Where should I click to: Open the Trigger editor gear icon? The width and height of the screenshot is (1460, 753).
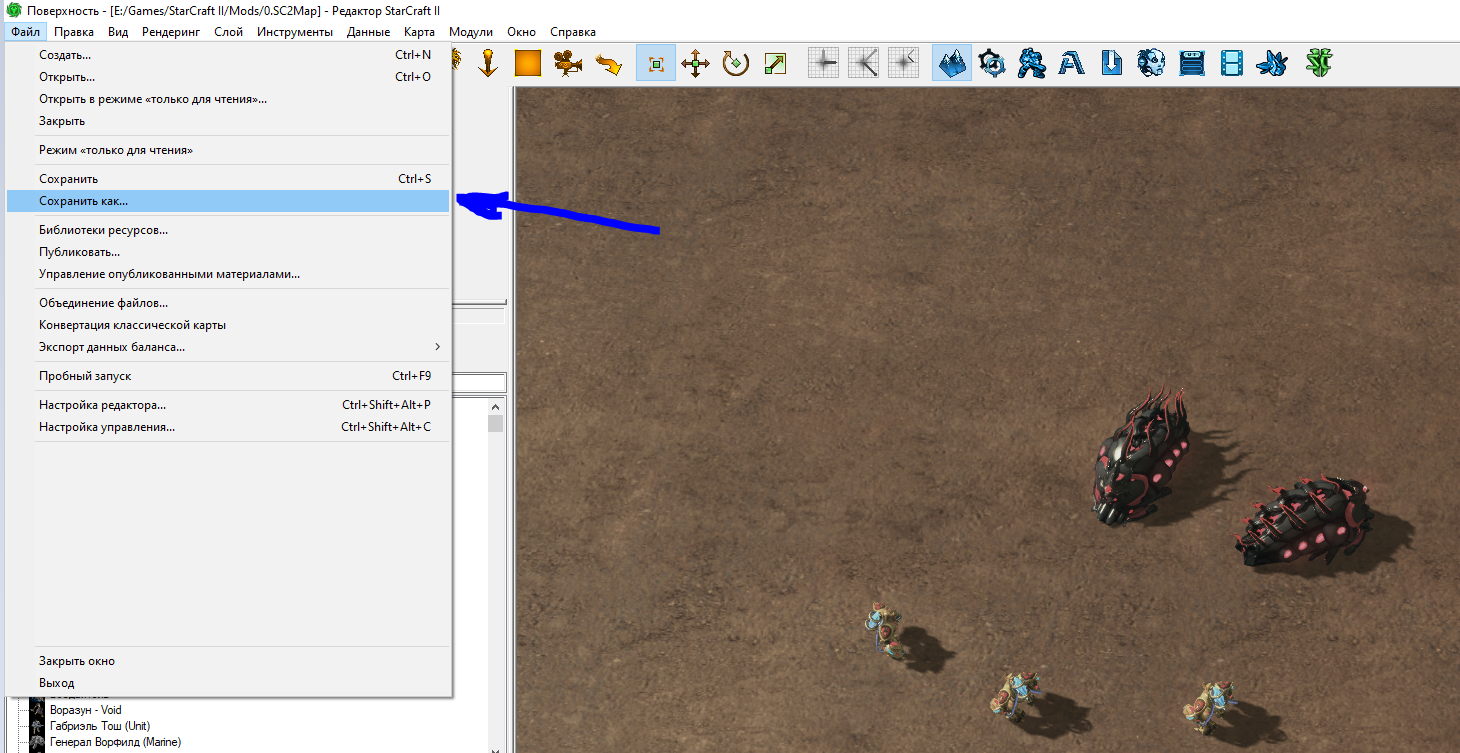[992, 63]
